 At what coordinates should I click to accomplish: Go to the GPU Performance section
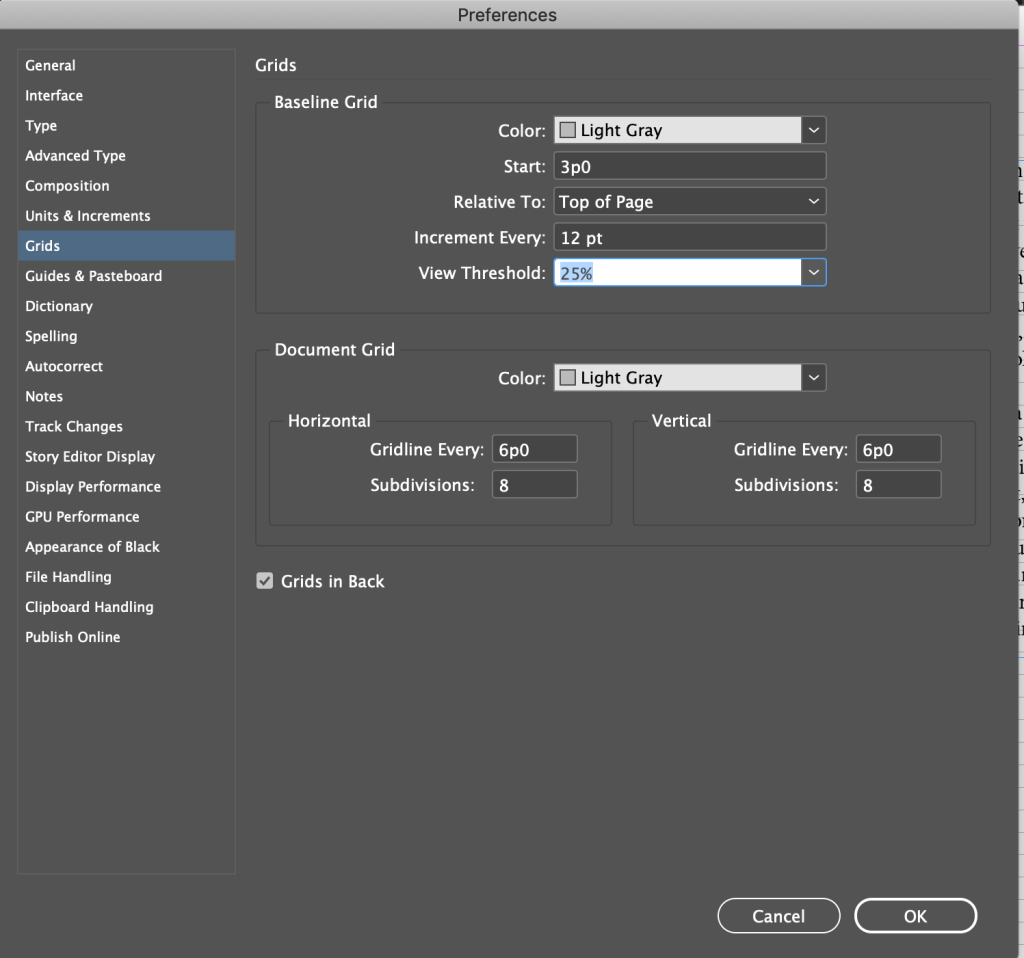coord(82,517)
